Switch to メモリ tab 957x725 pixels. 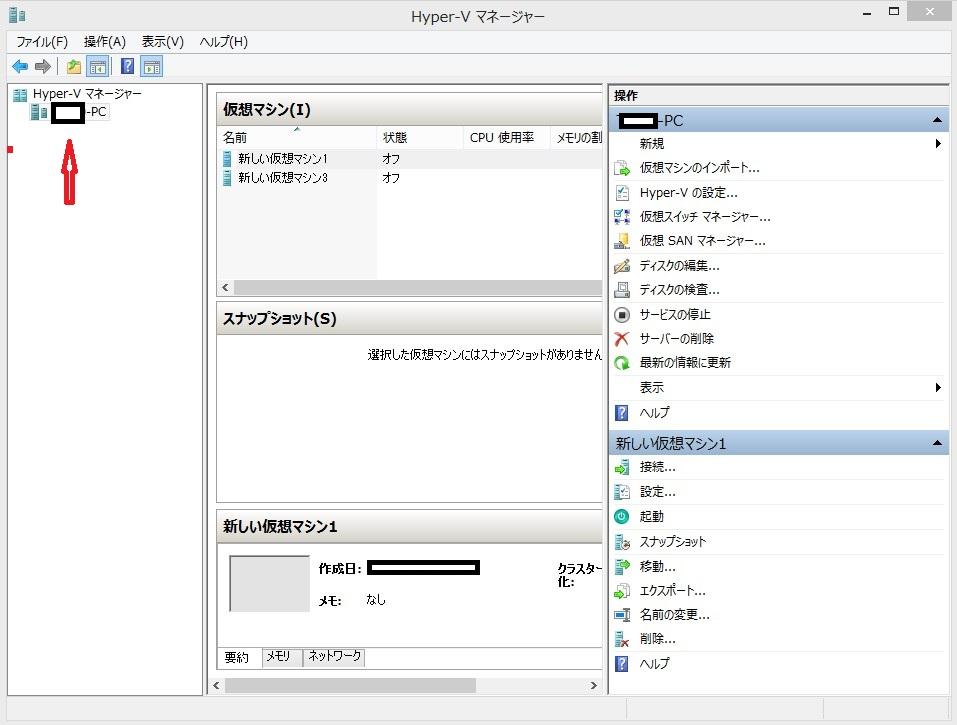tap(282, 657)
